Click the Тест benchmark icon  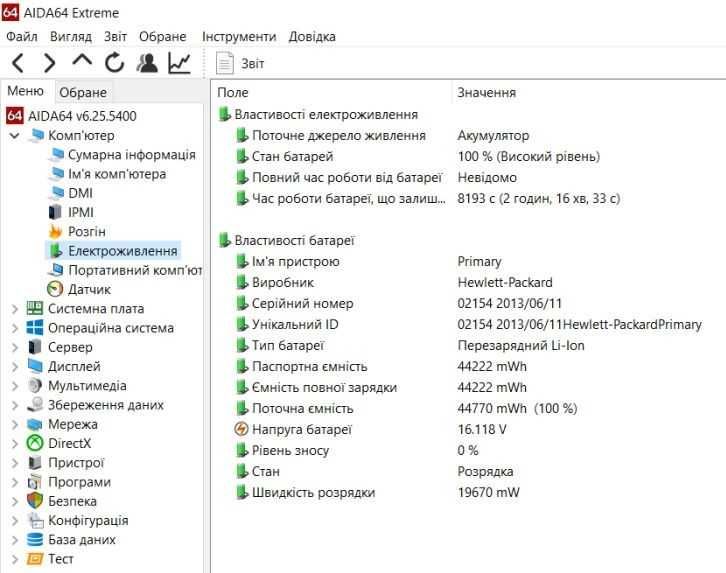click(35, 559)
